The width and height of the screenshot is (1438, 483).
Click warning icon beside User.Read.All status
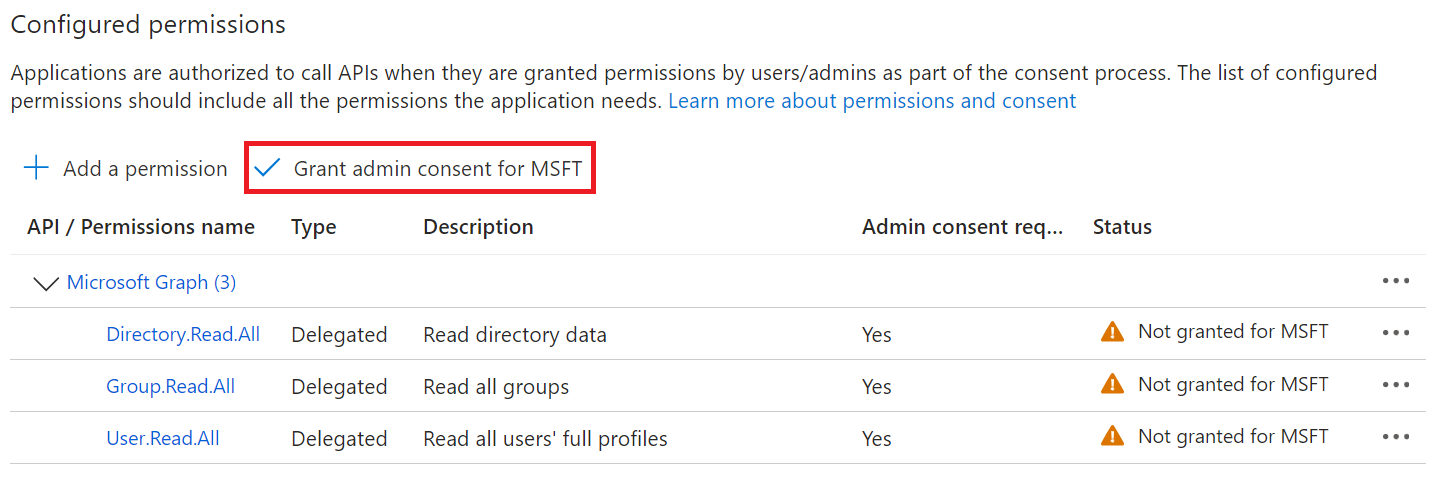point(1111,436)
